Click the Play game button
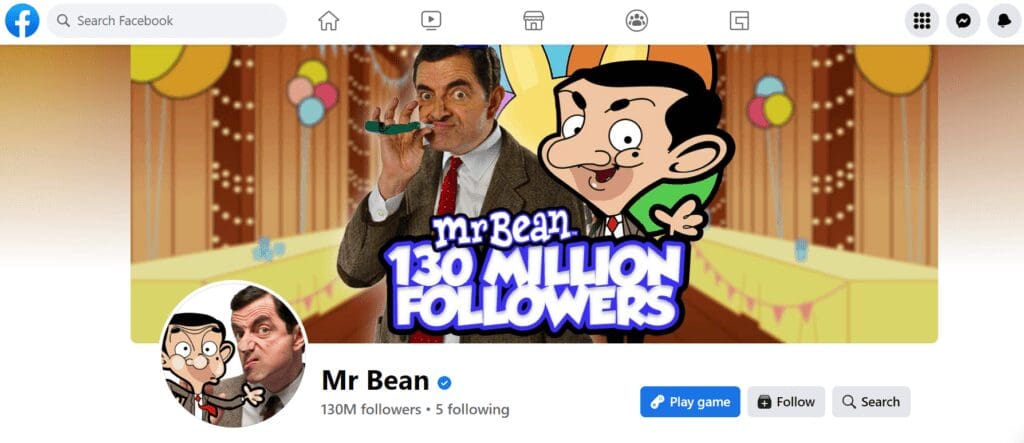 pyautogui.click(x=690, y=402)
